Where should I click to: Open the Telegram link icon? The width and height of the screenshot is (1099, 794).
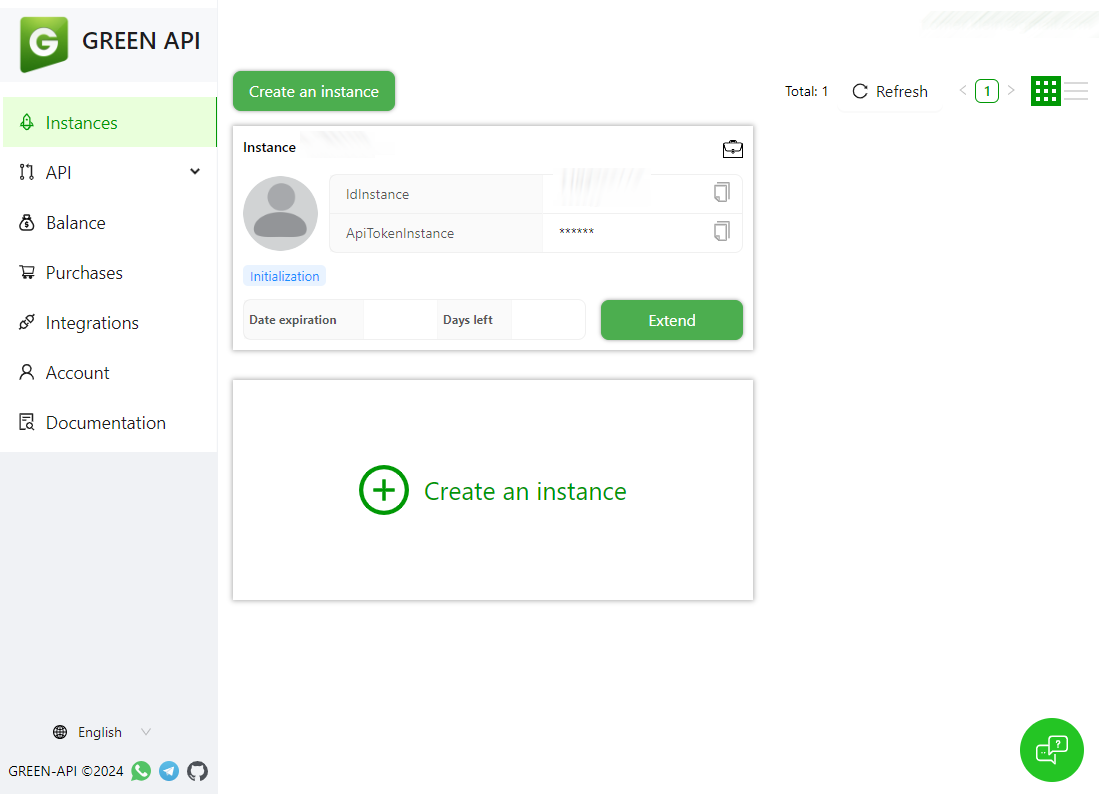tap(169, 771)
